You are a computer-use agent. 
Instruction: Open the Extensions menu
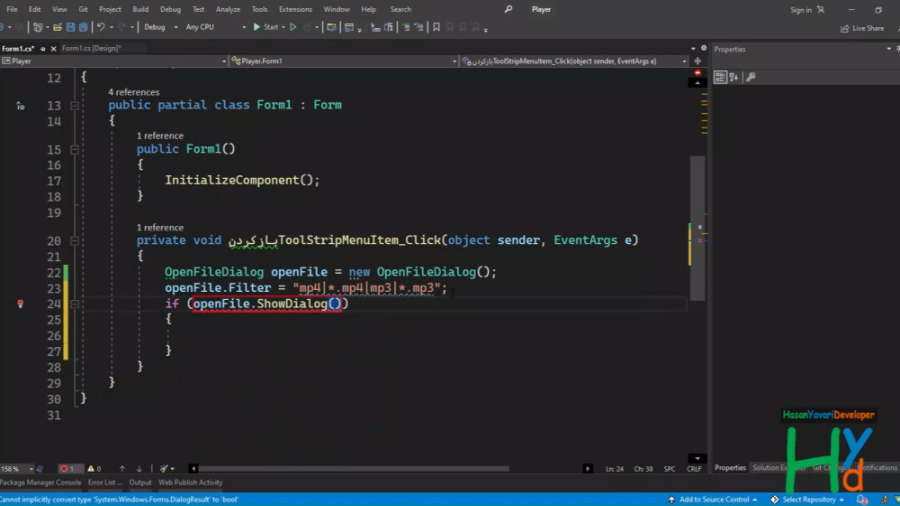coord(295,9)
